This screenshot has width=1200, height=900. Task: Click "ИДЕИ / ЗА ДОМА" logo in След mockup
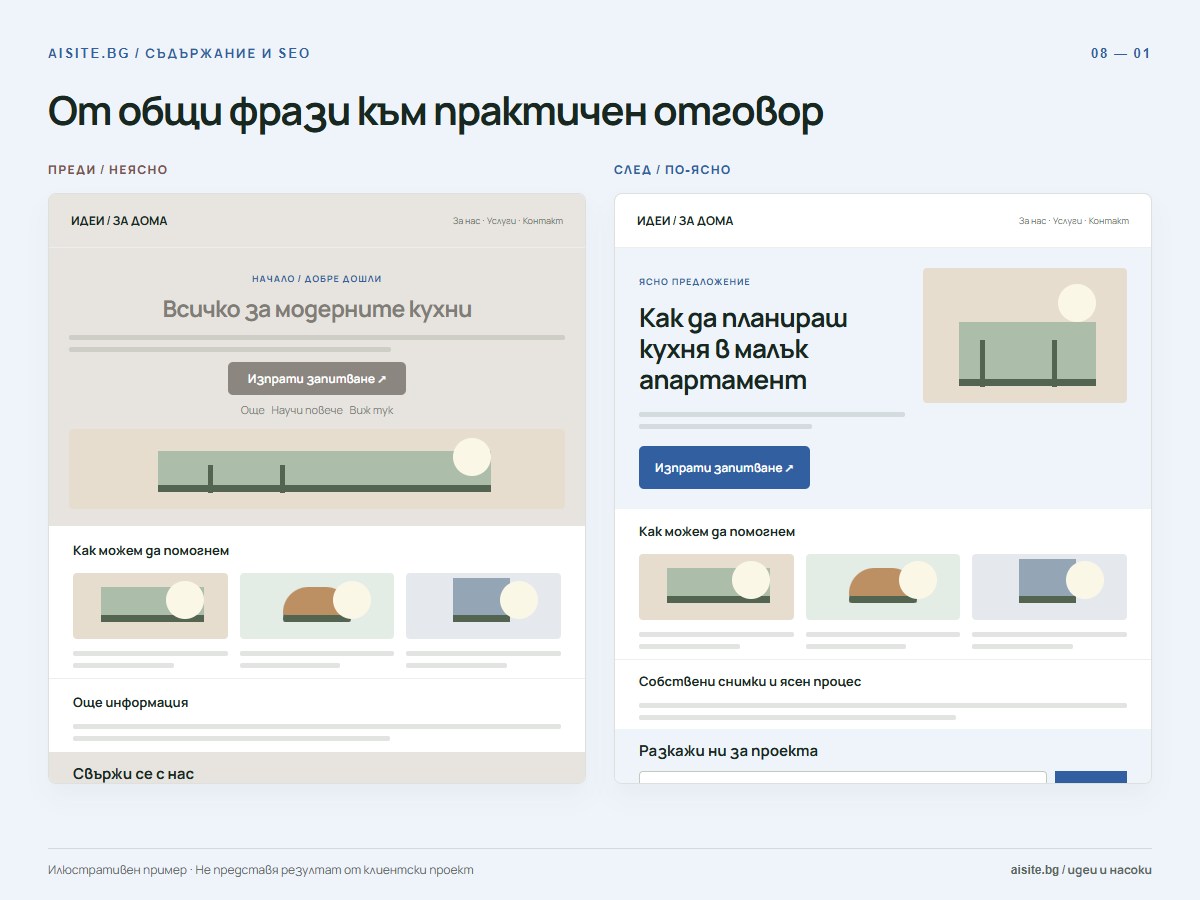(685, 221)
